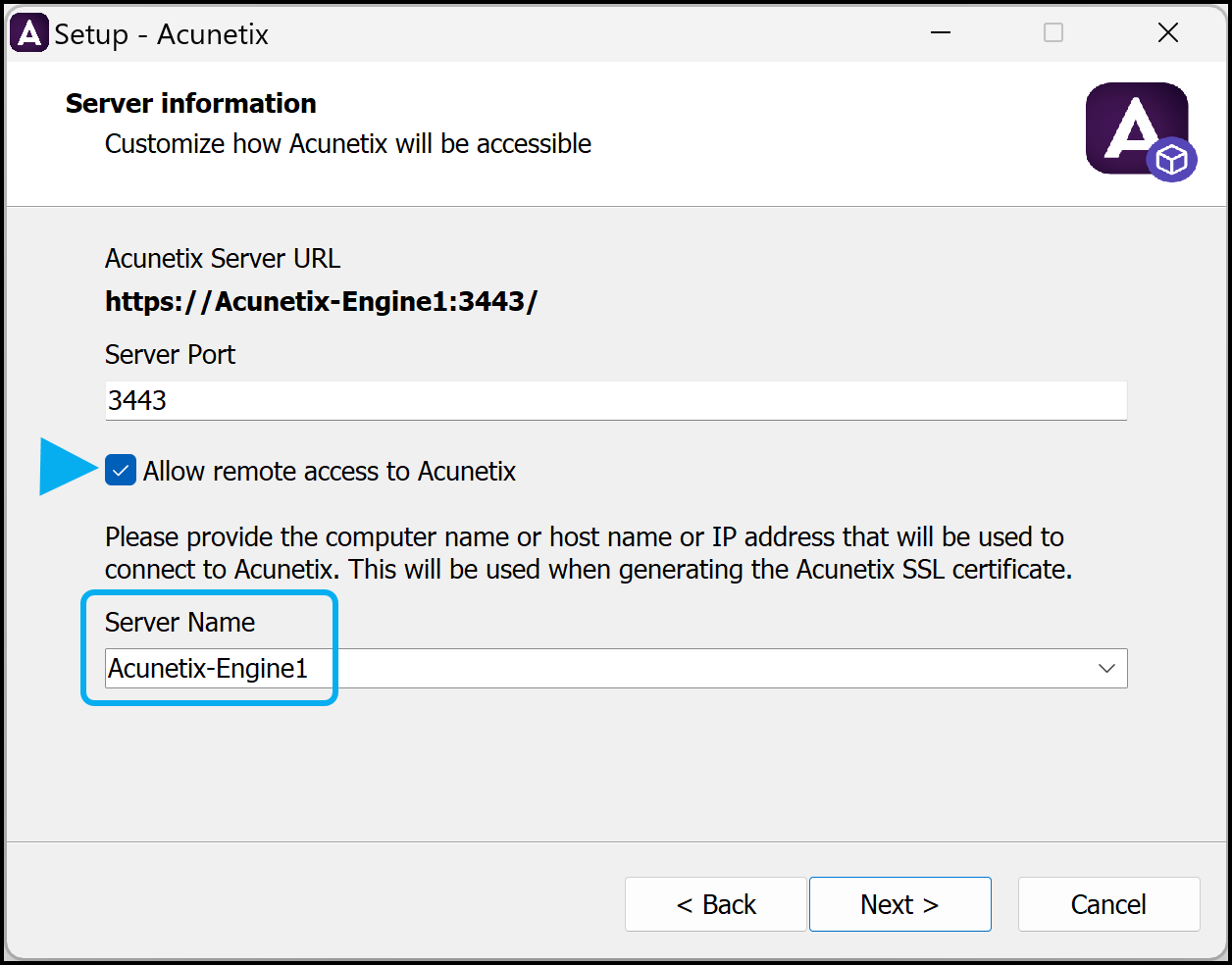Select the URL text https://Acunetix-Engine1:3443/

(322, 301)
